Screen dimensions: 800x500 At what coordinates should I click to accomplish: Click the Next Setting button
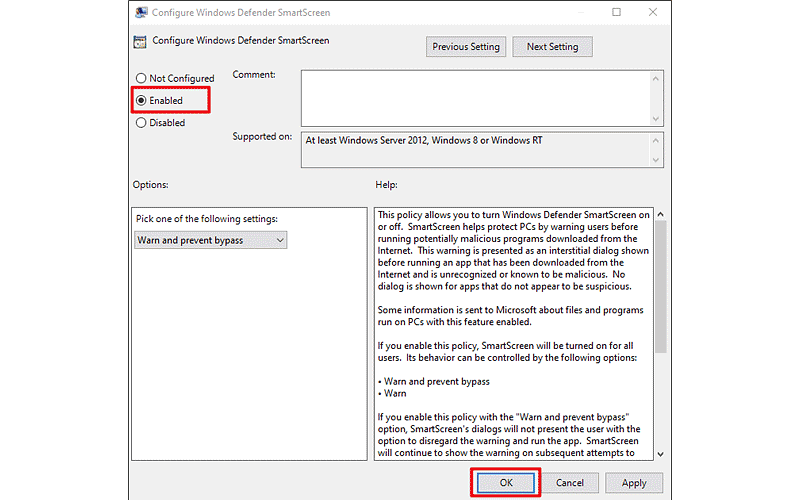click(x=552, y=46)
